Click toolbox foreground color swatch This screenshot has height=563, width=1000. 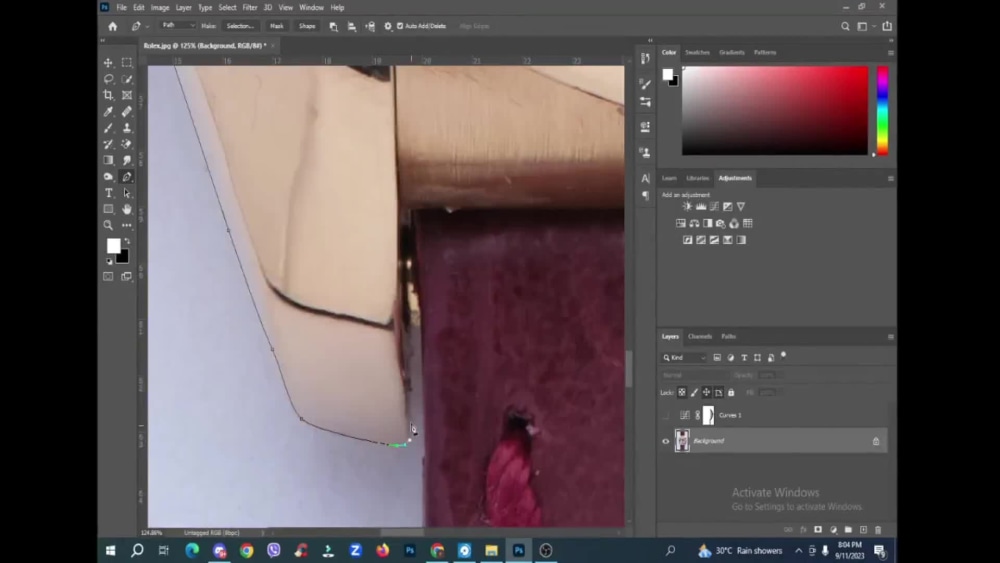tap(114, 245)
